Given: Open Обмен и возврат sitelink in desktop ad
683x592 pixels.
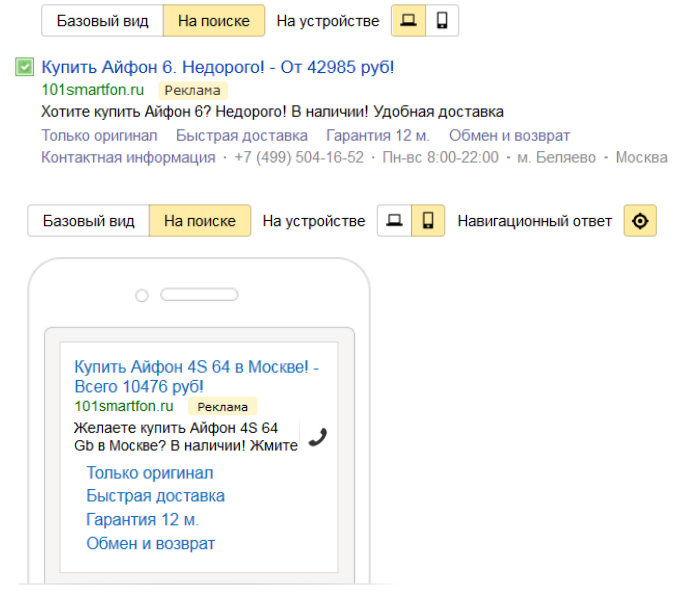Looking at the screenshot, I should [510, 135].
